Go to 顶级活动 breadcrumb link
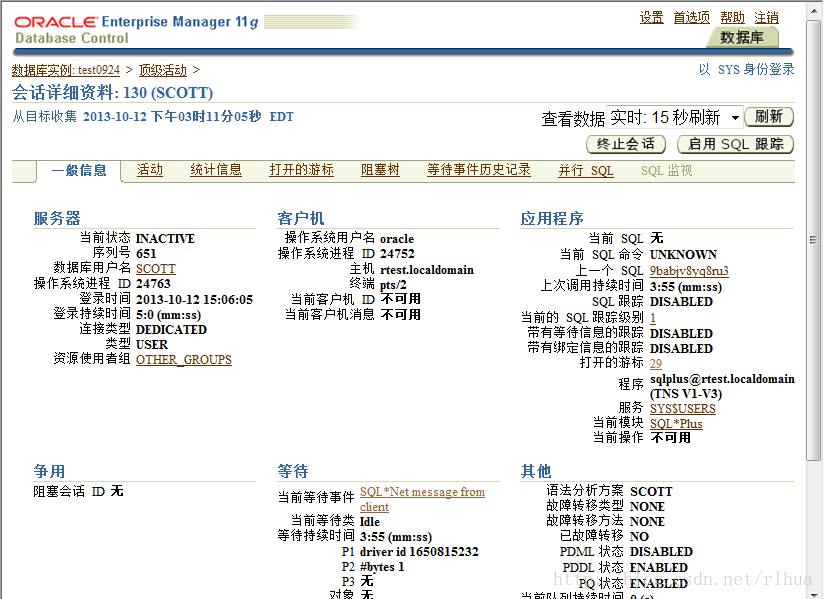Viewport: 824px width, 599px height. pyautogui.click(x=162, y=70)
